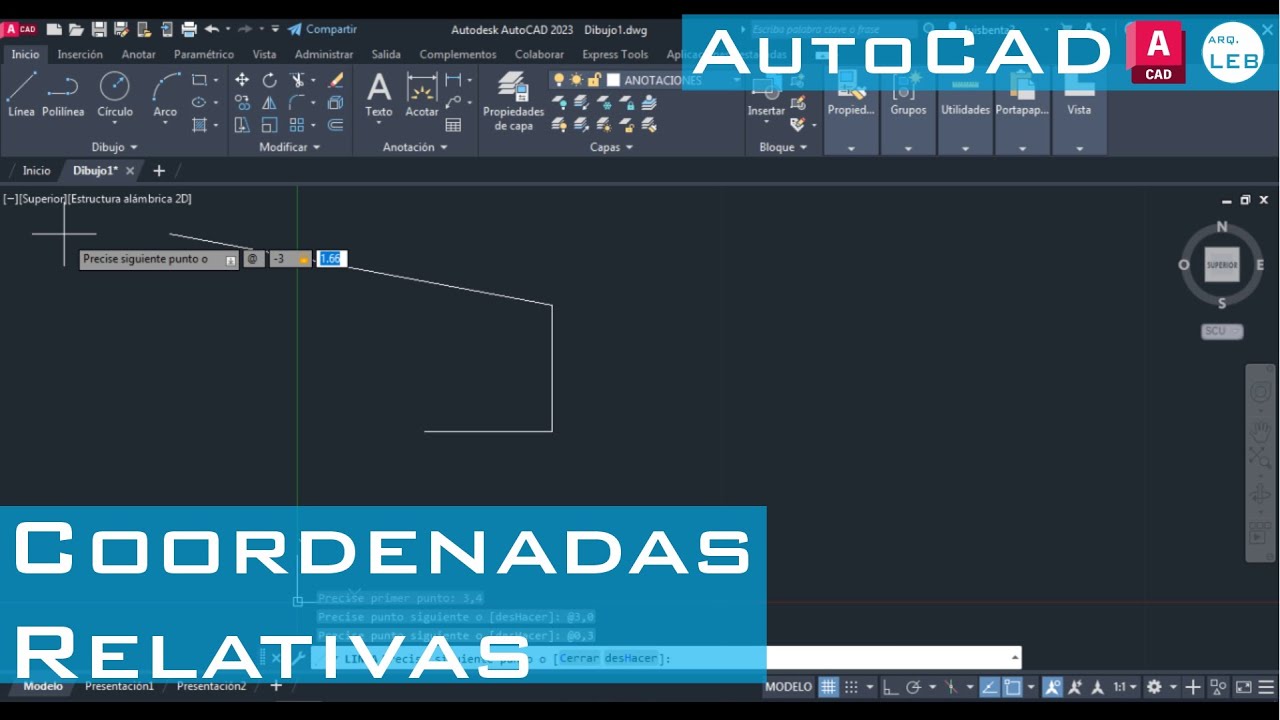Choose the hatch tool in Dibujo panel
The image size is (1280, 720).
tap(199, 125)
